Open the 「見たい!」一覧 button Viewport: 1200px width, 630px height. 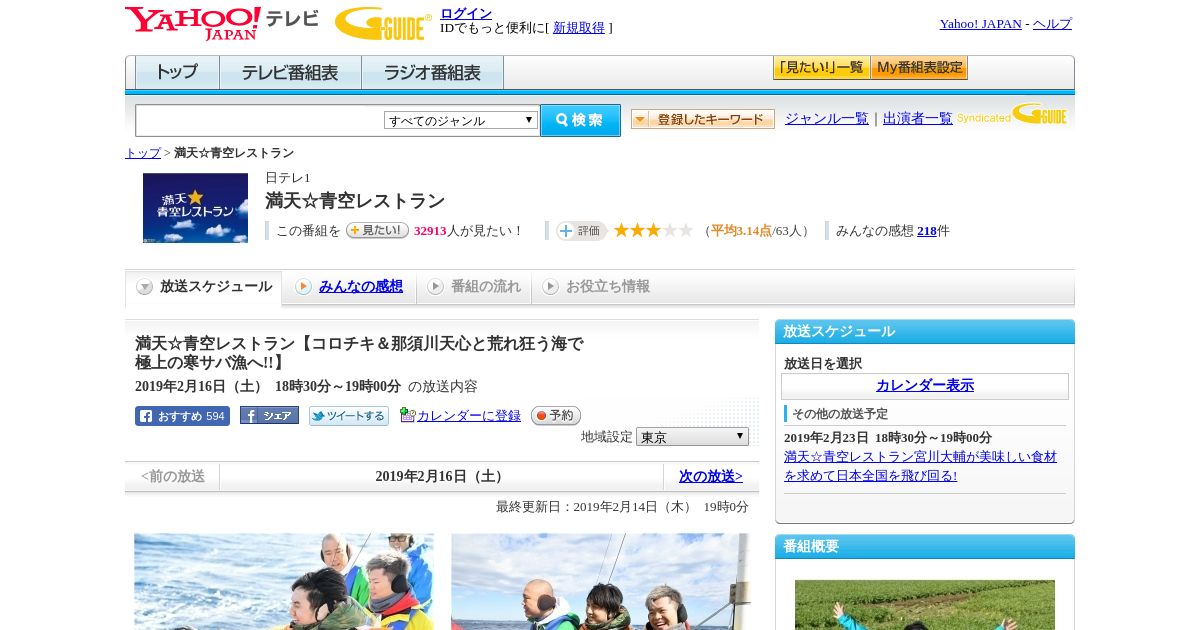(x=821, y=68)
